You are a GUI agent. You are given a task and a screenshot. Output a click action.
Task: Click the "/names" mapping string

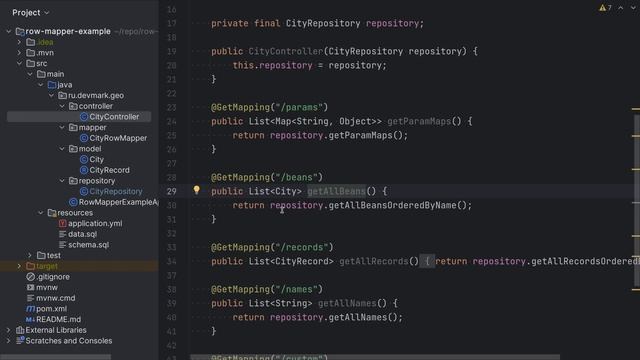297,289
